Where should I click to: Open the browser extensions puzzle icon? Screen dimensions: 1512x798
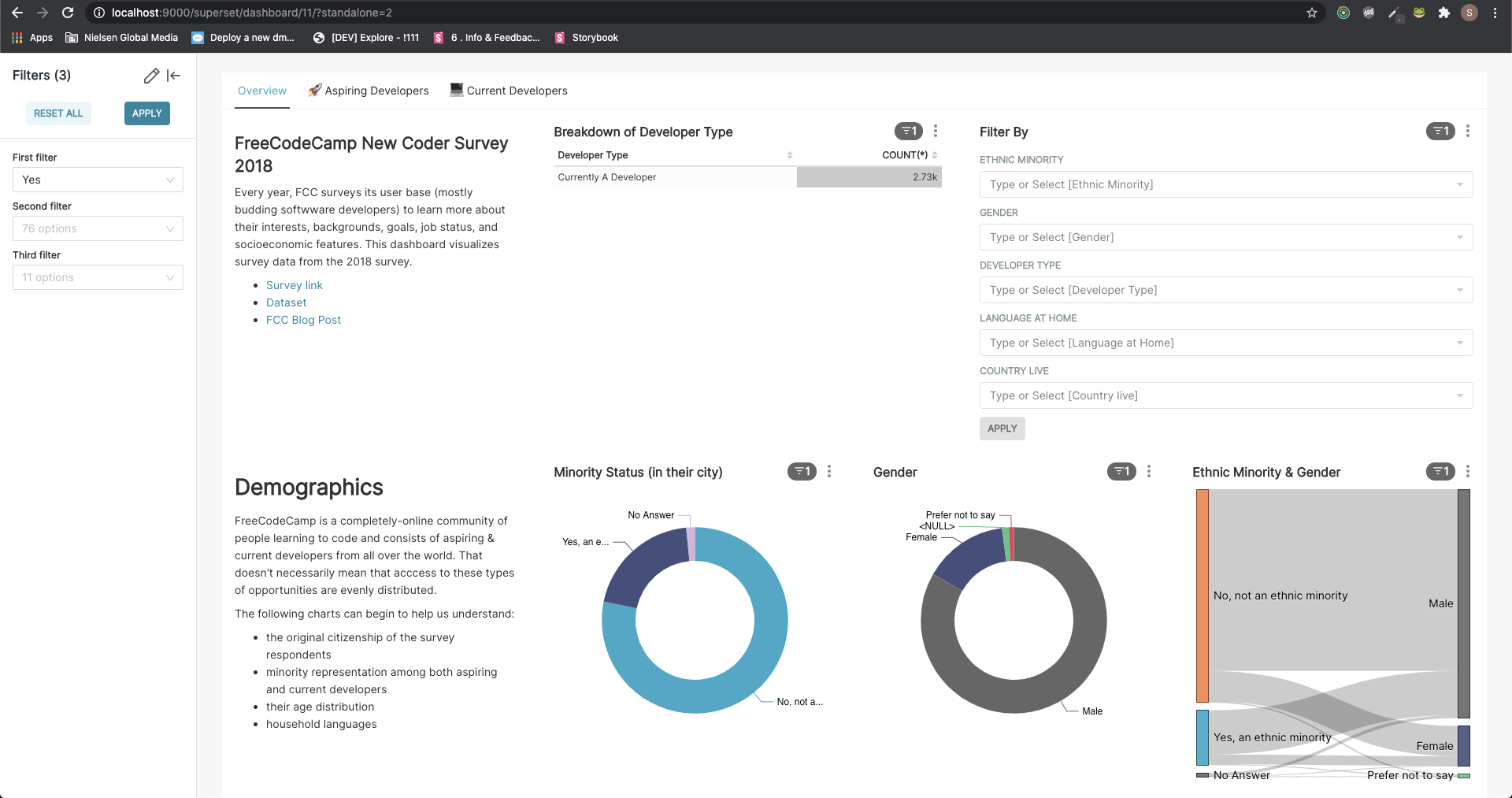pos(1444,13)
